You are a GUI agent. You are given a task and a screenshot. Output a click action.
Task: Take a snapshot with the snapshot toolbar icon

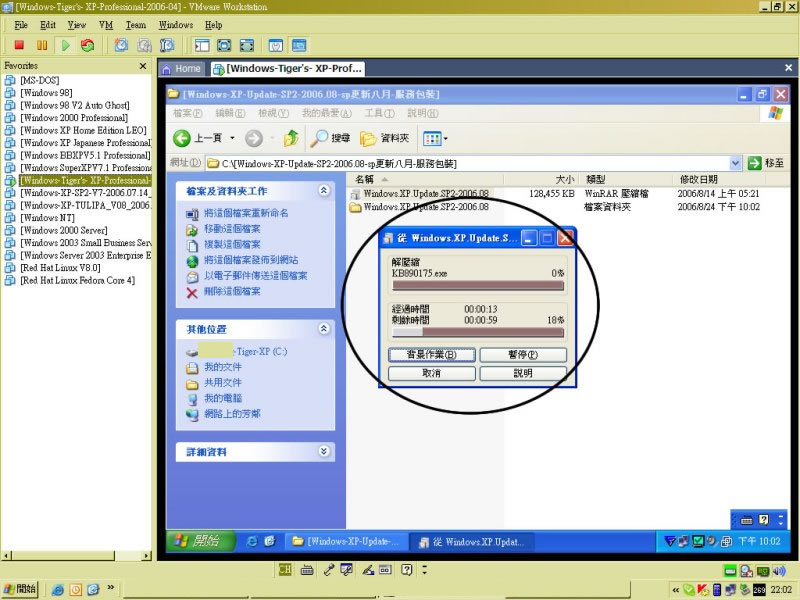click(x=121, y=45)
